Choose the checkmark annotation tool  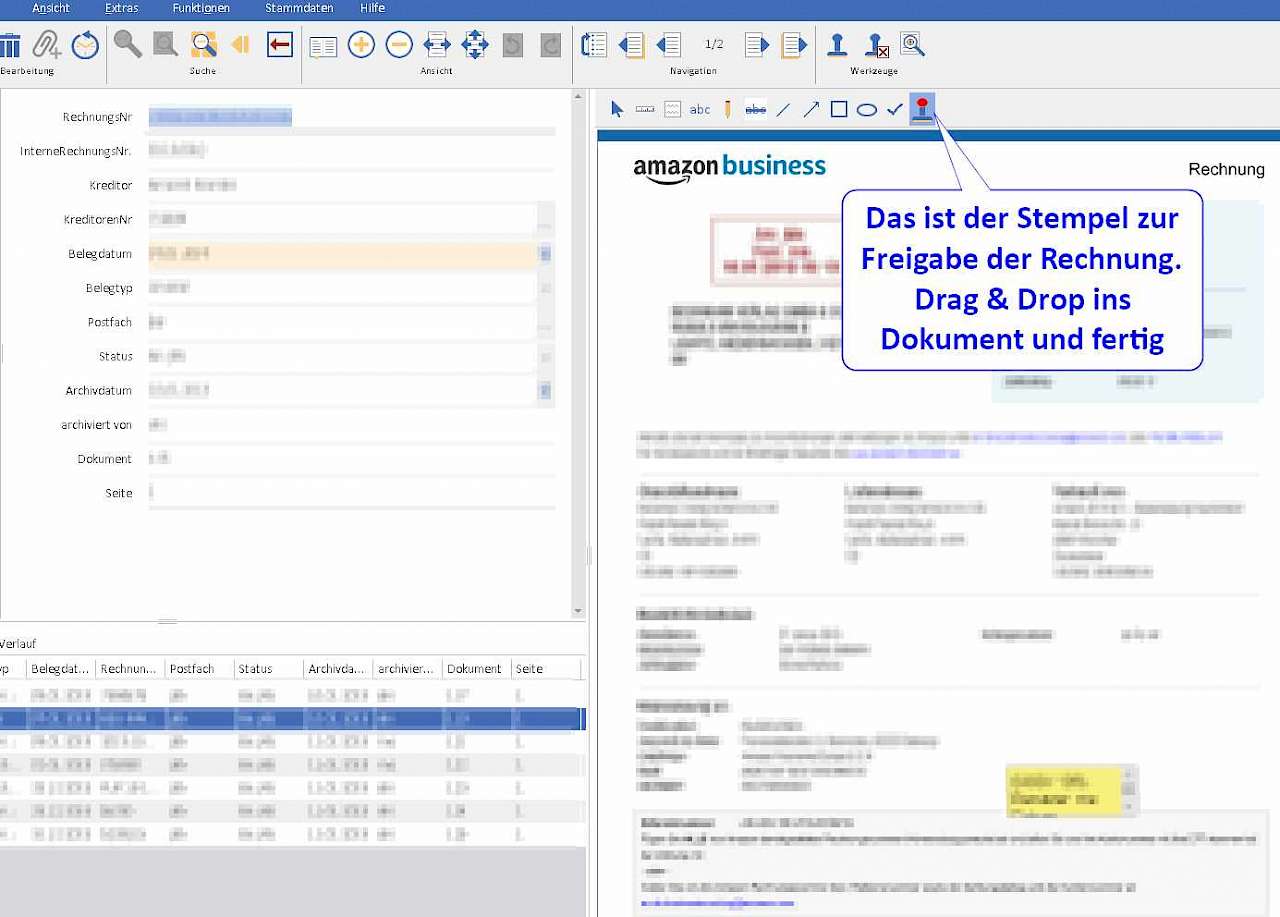point(895,109)
